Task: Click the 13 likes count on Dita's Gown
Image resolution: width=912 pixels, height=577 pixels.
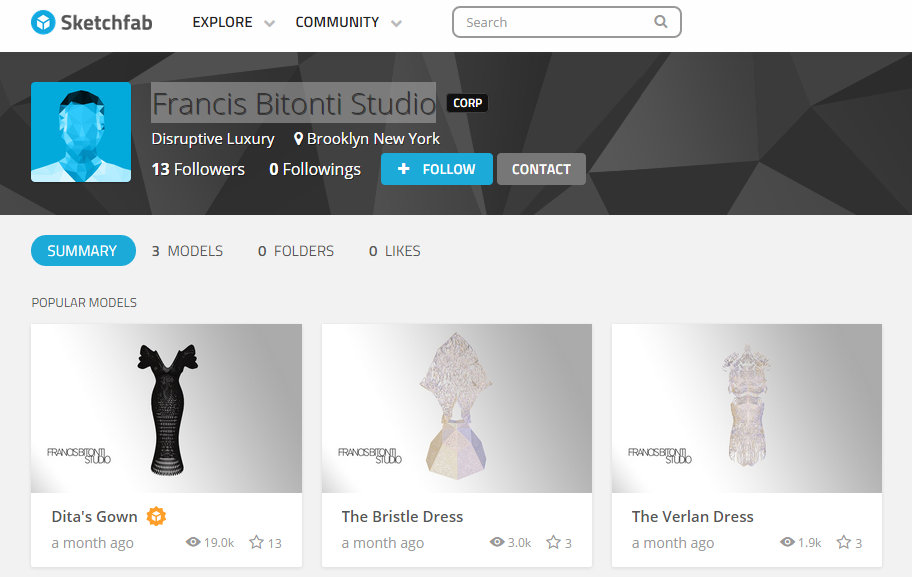Action: coord(275,543)
